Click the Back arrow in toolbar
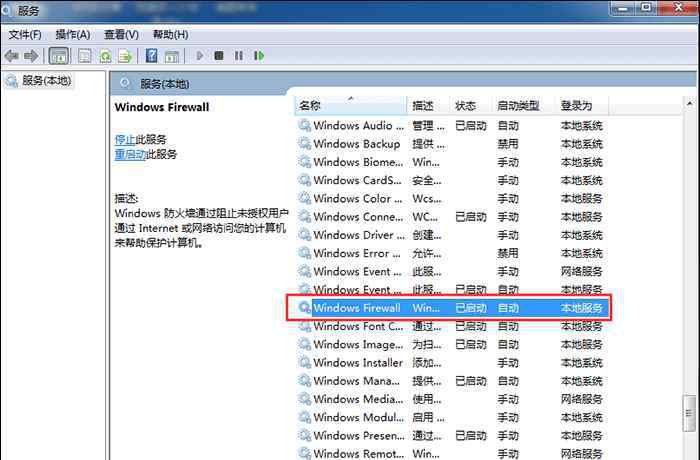Viewport: 700px width, 460px height. coord(13,56)
